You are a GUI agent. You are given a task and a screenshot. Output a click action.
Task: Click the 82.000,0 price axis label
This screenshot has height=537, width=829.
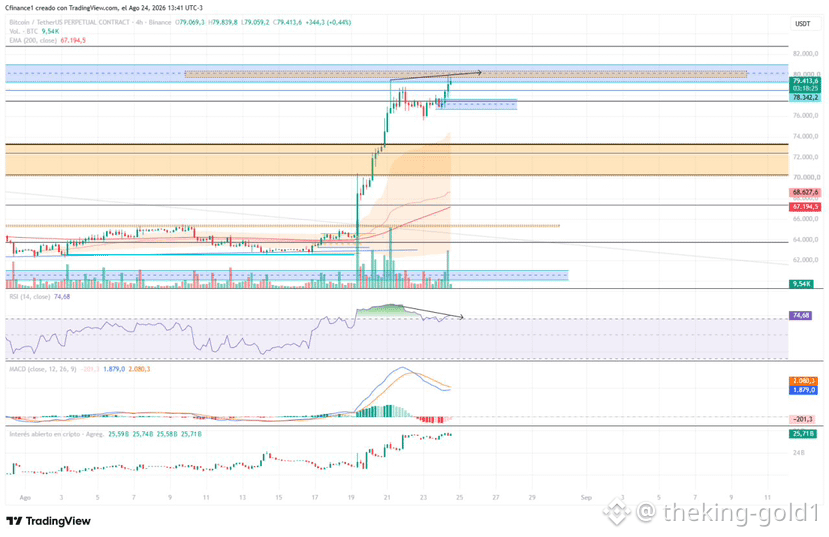(x=806, y=54)
